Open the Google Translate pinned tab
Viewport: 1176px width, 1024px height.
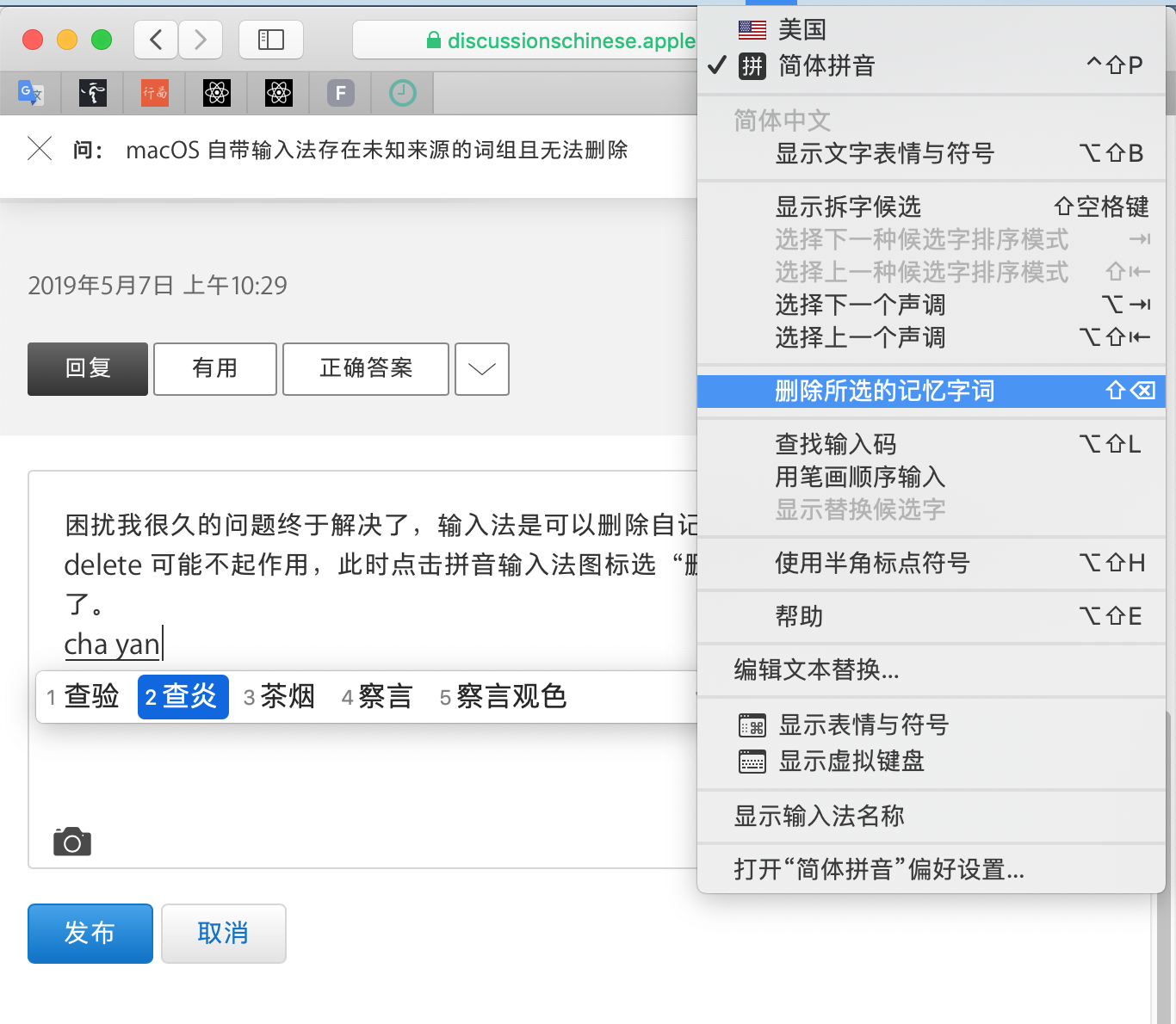tap(31, 93)
